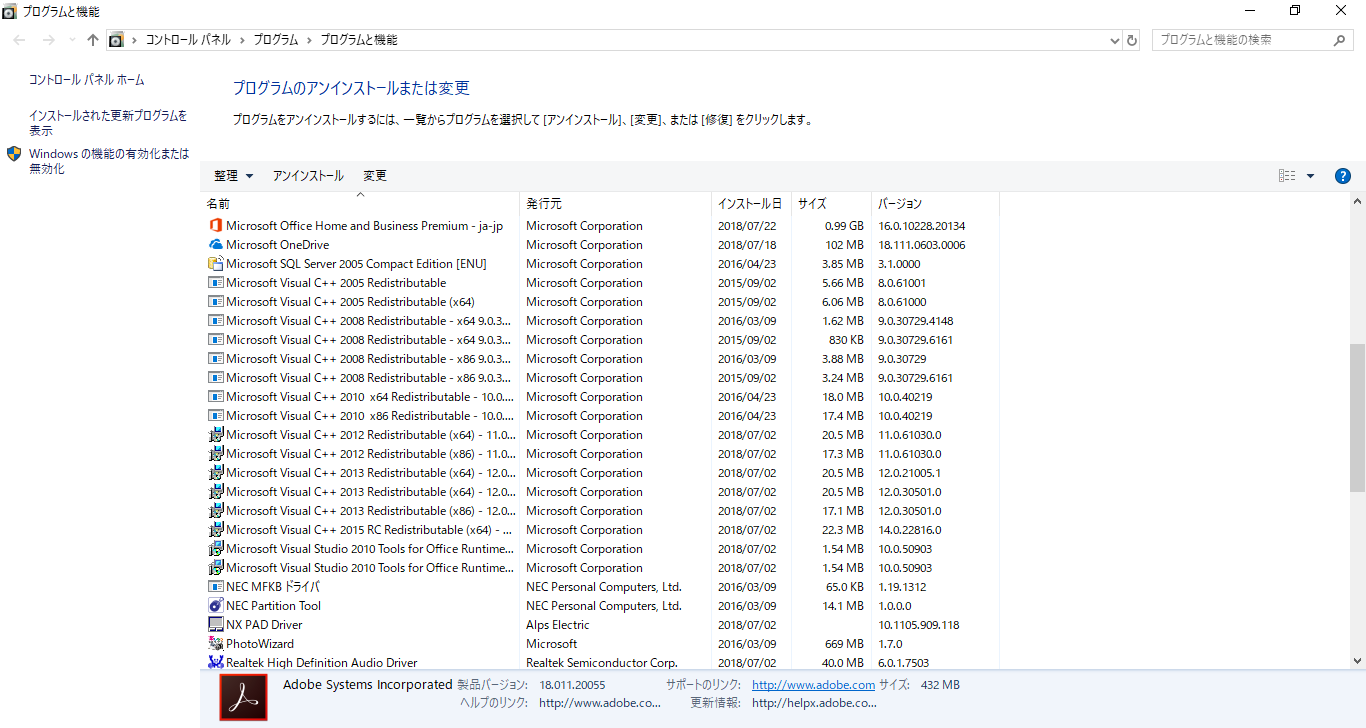Open Windows の機能の有効化または無効化 link

tap(109, 161)
